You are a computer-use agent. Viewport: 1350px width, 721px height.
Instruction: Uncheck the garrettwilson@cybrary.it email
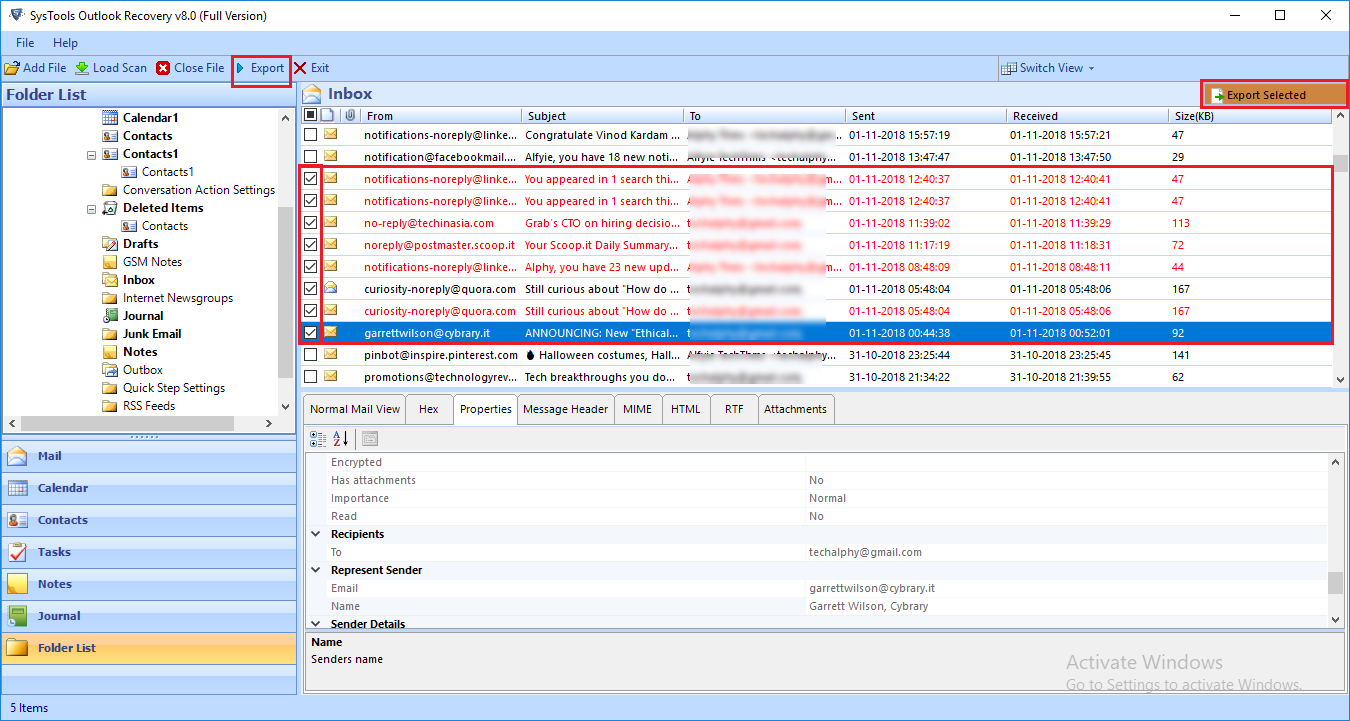tap(311, 333)
